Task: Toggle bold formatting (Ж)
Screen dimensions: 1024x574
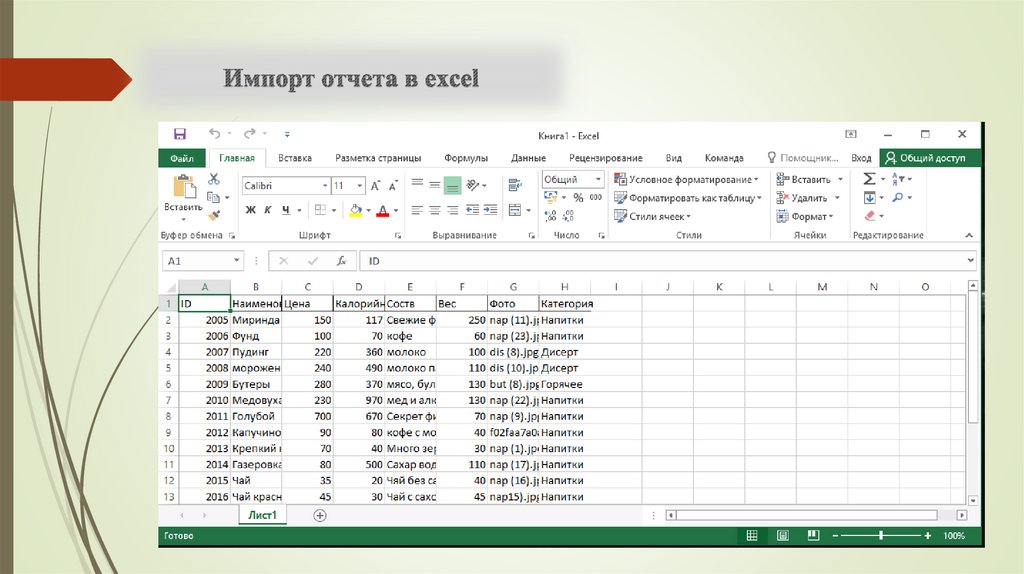Action: pos(251,210)
